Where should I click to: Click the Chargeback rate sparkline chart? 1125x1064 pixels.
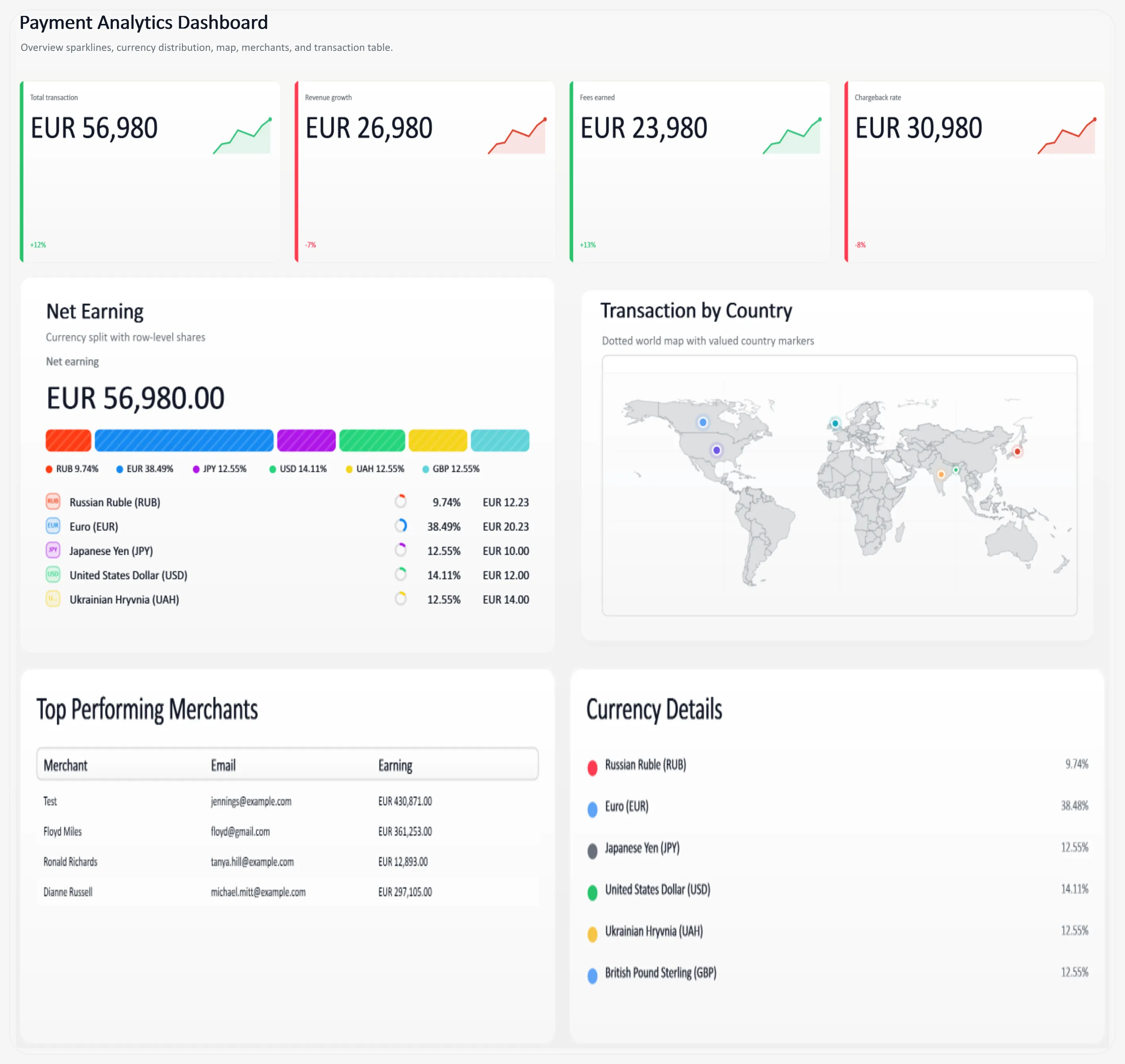tap(1067, 135)
